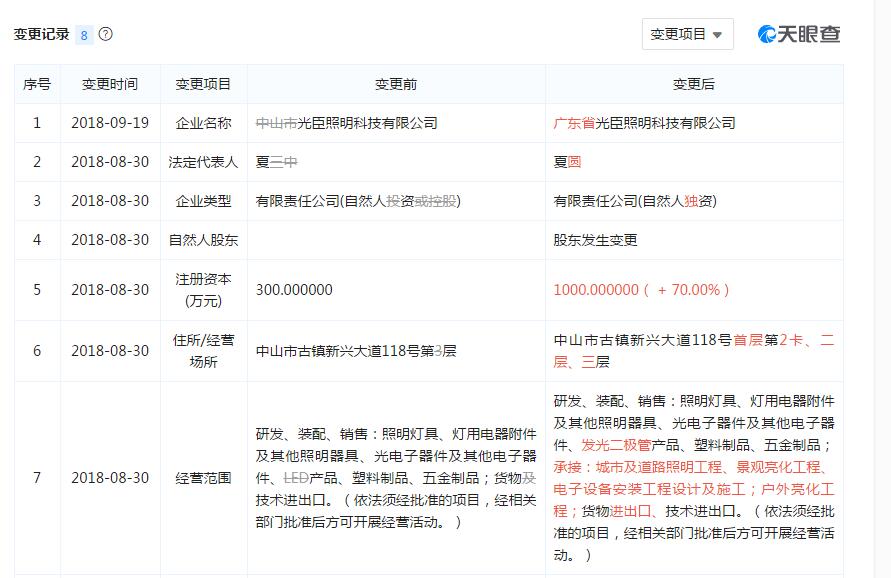Click the 变更后 column header
This screenshot has width=891, height=578.
694,84
